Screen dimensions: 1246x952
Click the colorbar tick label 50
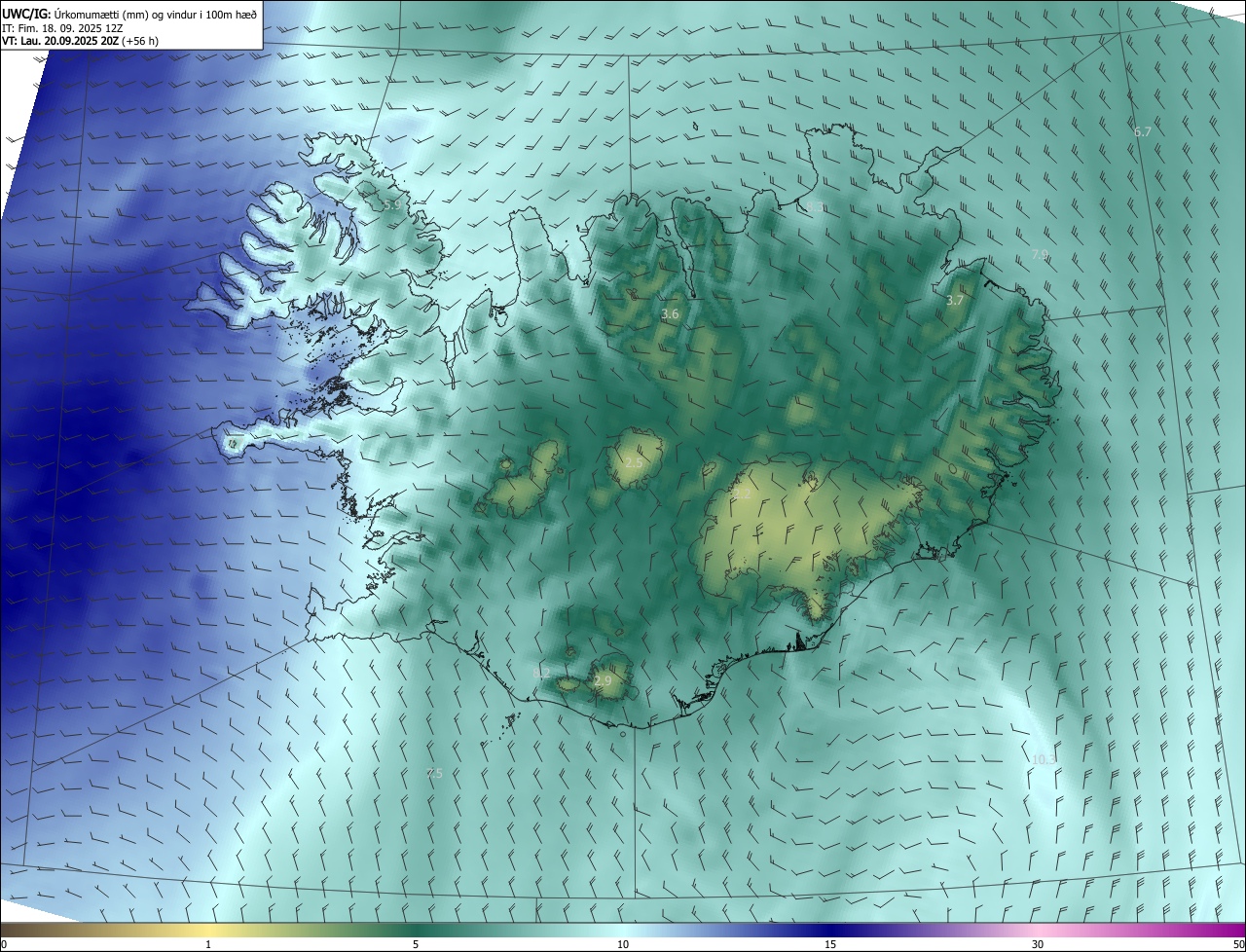[x=1238, y=944]
